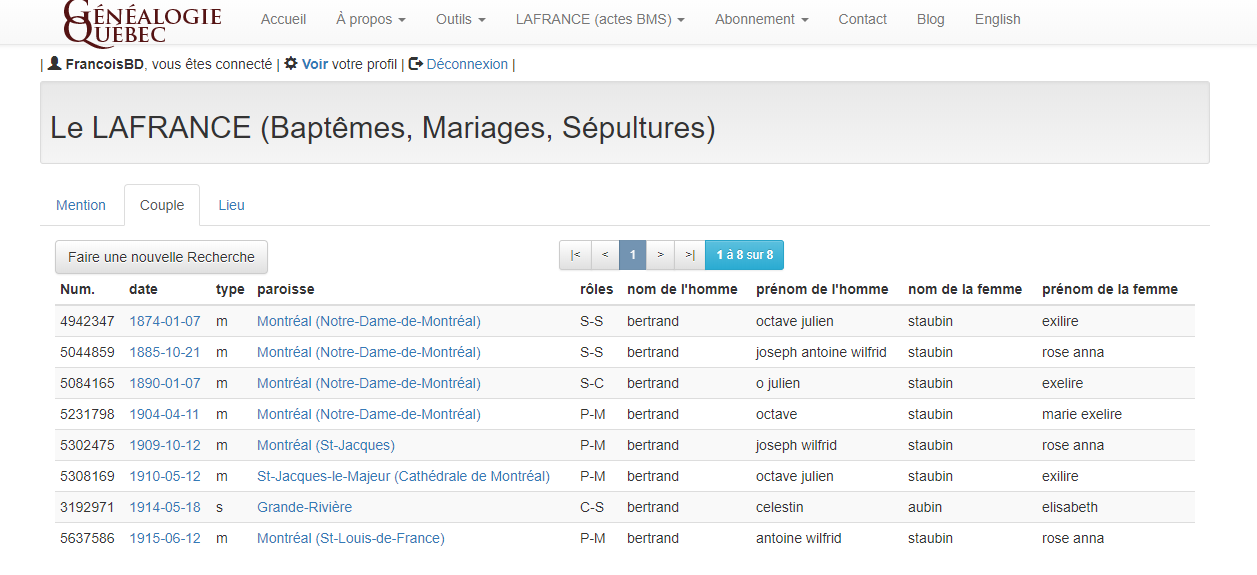Open the Contact page
This screenshot has width=1257, height=575.
(863, 19)
